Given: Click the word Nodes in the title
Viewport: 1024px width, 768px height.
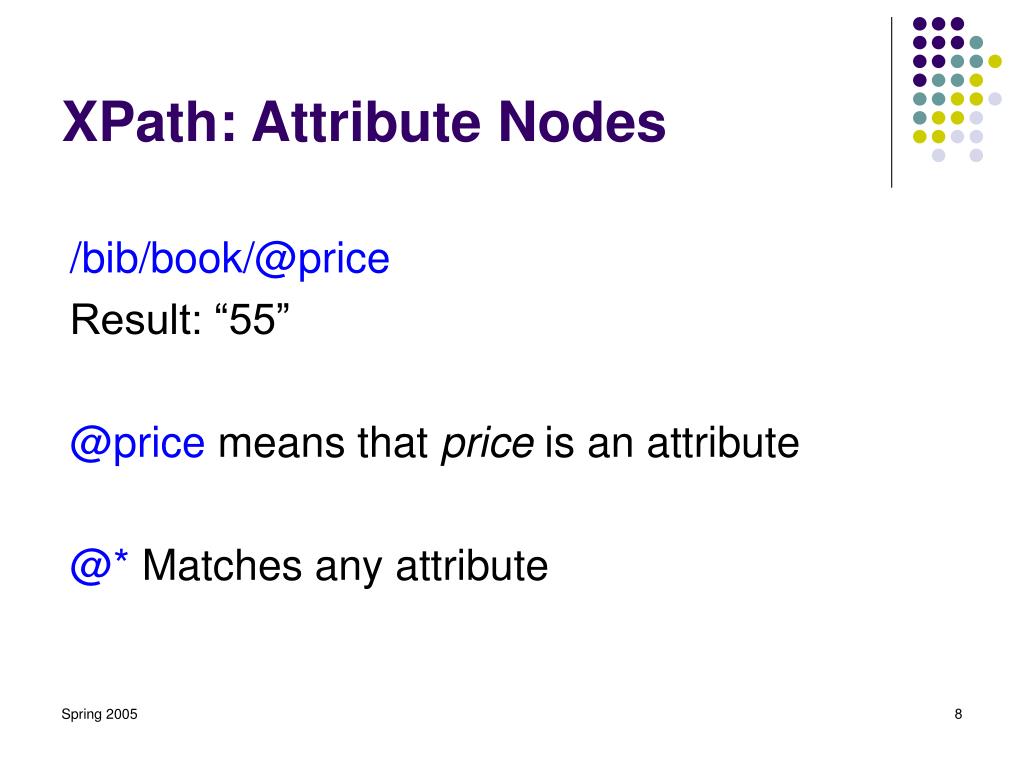Looking at the screenshot, I should coord(581,122).
